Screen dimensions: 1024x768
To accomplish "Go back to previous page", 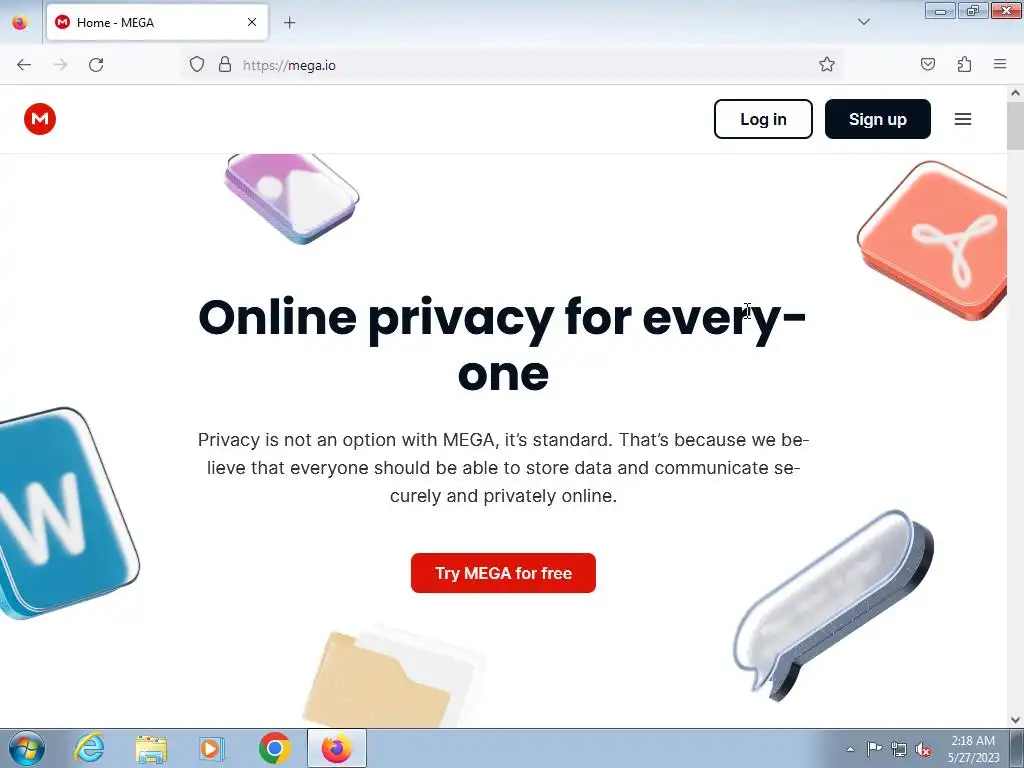I will pos(24,65).
